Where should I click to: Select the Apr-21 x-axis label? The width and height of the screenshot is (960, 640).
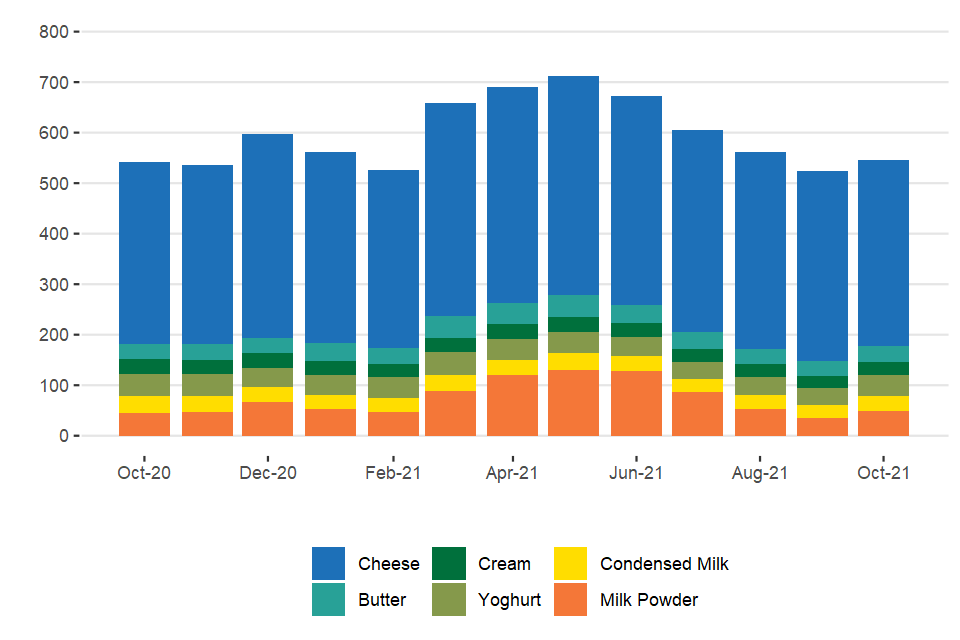(513, 473)
